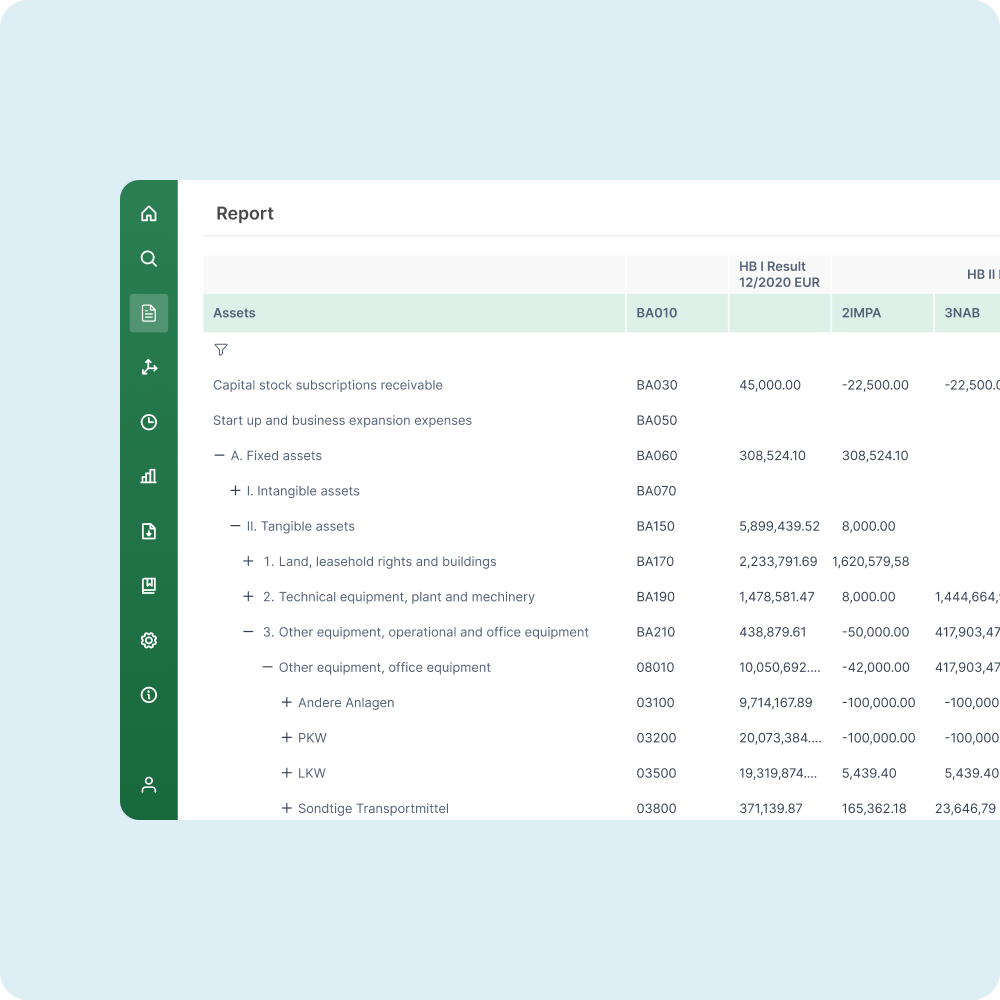Click the info circle icon
Image resolution: width=1000 pixels, height=1000 pixels.
coord(149,695)
